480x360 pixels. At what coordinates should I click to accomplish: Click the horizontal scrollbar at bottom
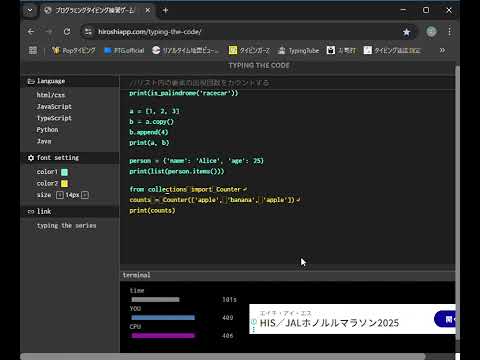pyautogui.click(x=223, y=357)
